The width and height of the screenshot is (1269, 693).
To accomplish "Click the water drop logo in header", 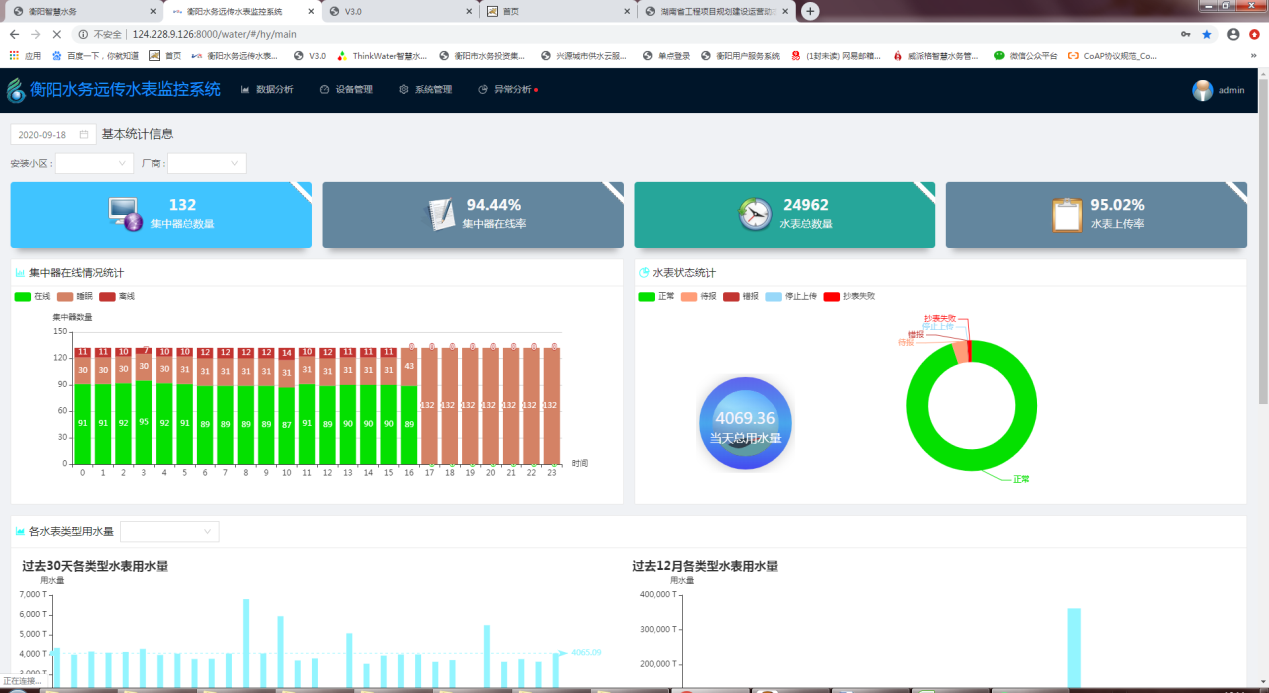I will click(x=16, y=90).
